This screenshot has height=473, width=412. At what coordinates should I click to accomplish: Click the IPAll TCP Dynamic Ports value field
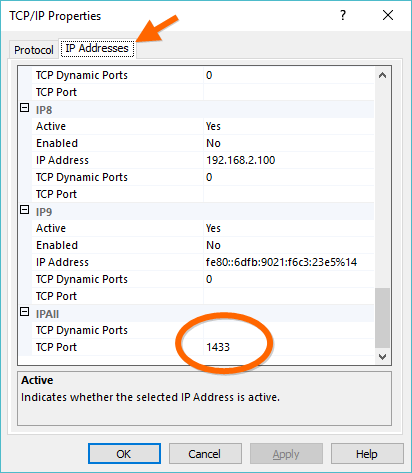point(289,330)
